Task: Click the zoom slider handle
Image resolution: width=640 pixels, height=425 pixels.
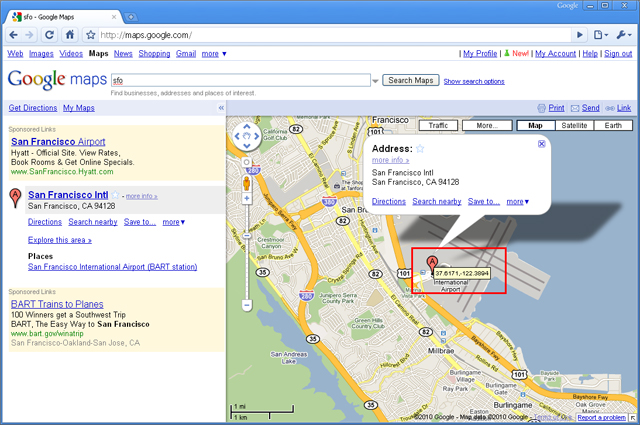Action: tap(247, 236)
